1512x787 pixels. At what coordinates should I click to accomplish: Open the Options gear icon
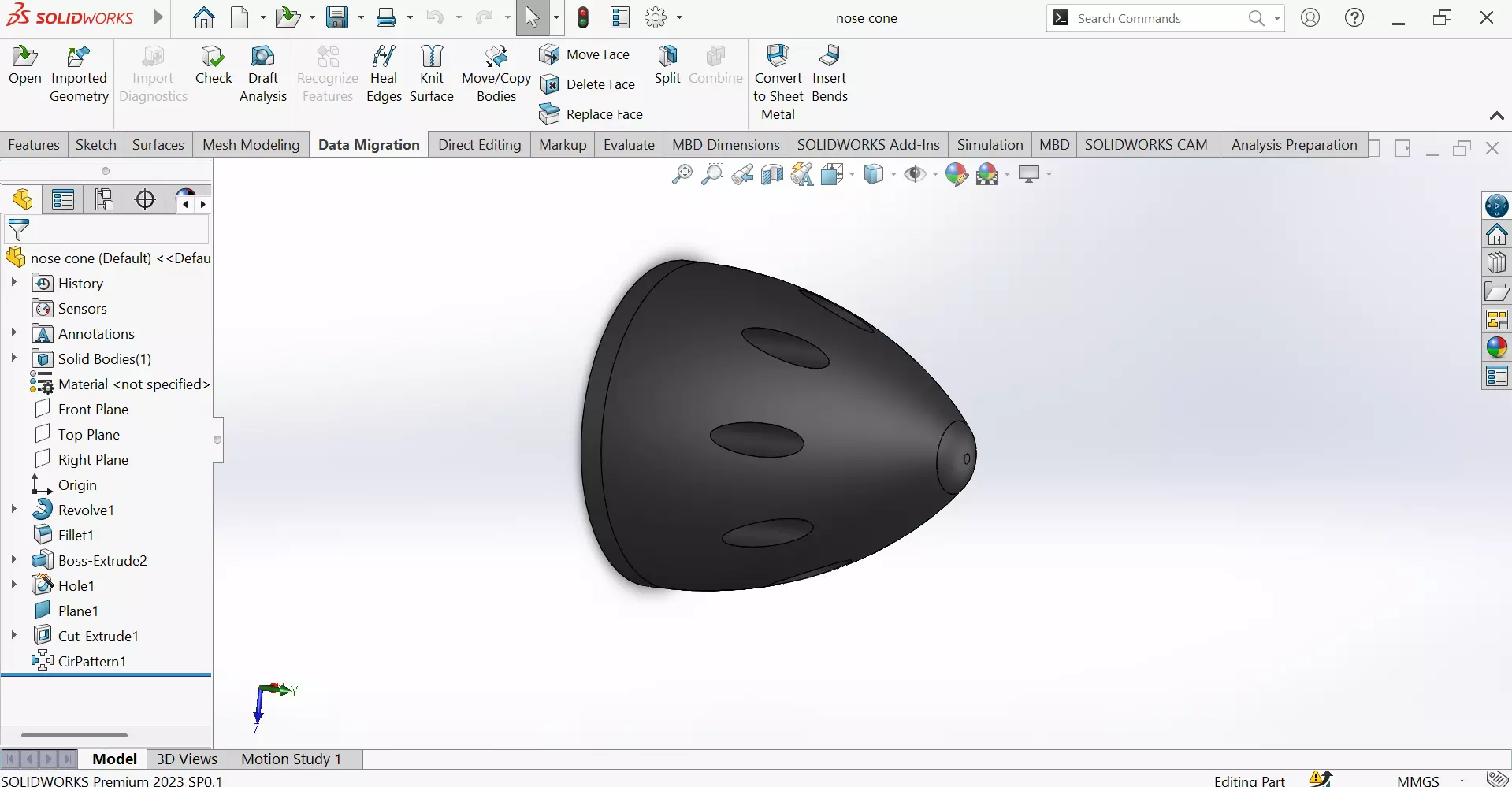tap(656, 17)
